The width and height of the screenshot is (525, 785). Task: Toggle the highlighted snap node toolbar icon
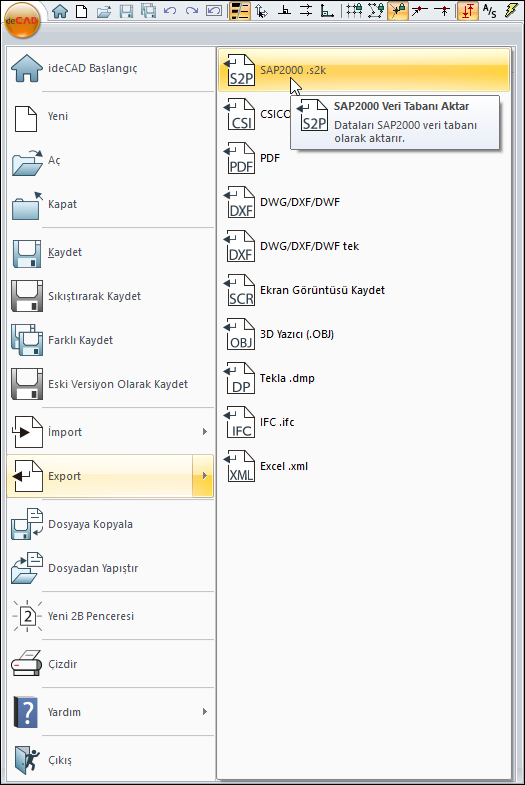(x=398, y=11)
